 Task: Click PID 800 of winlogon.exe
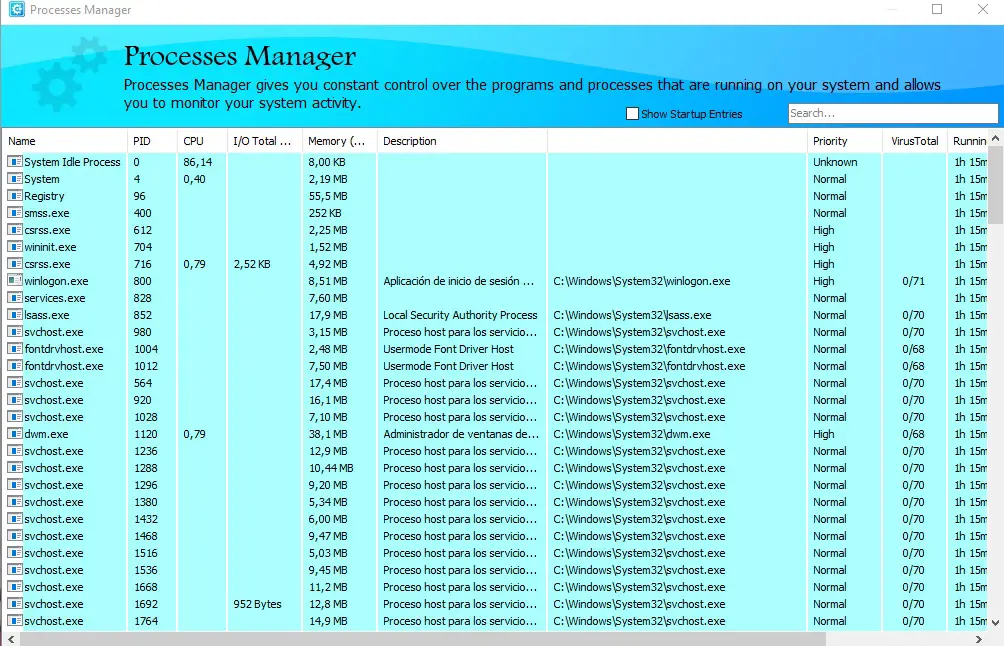pos(142,281)
